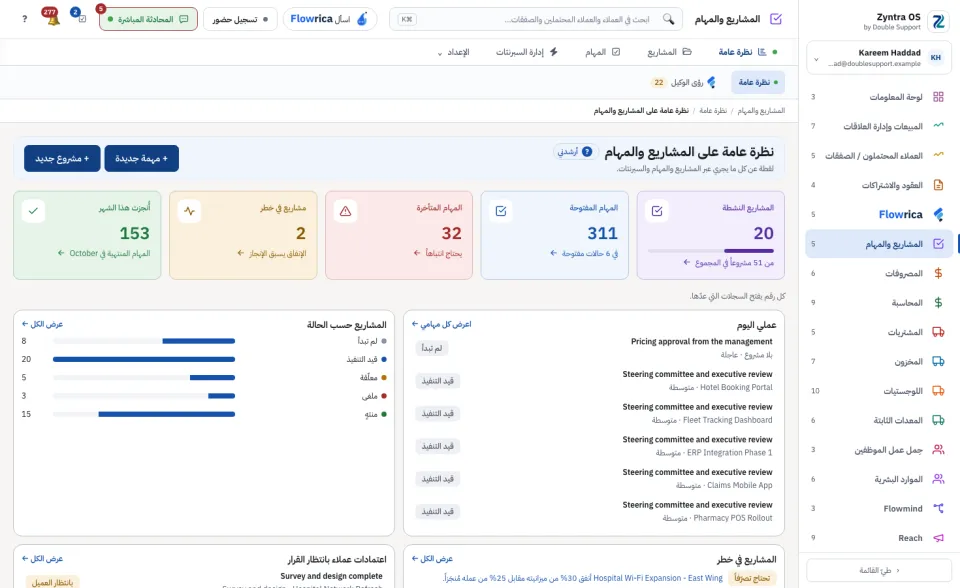Open the Flowrica sidebar icon

pyautogui.click(x=938, y=214)
